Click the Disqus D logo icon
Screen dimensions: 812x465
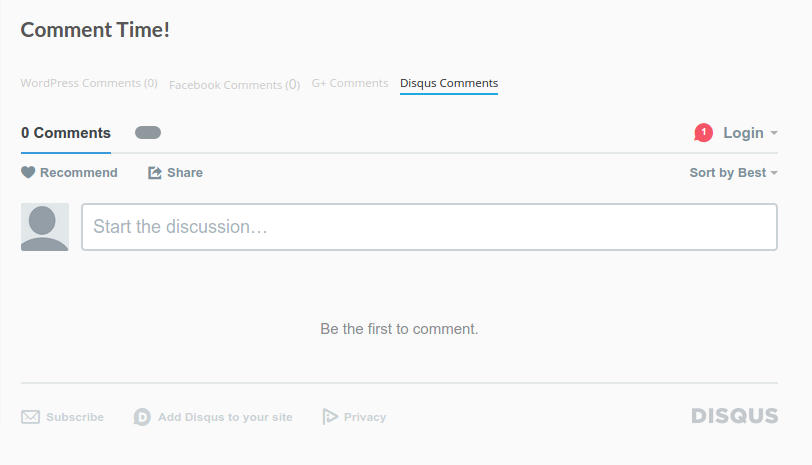click(142, 417)
